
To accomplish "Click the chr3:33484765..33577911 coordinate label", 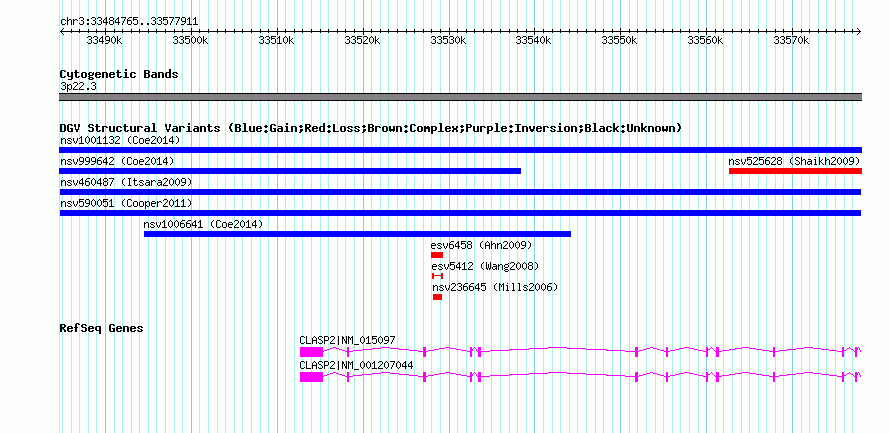I will [x=129, y=22].
